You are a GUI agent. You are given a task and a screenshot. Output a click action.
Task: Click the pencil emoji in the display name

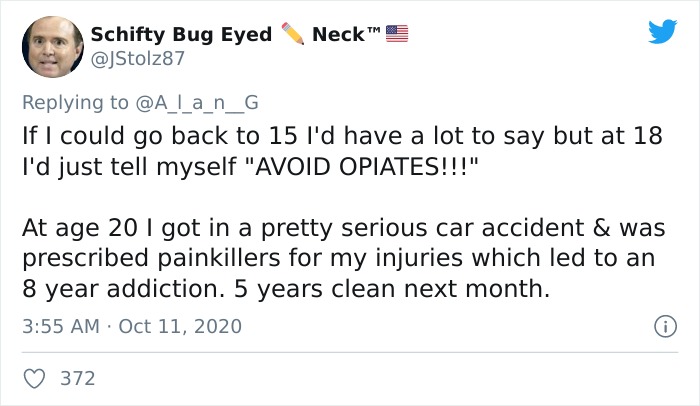(x=292, y=34)
